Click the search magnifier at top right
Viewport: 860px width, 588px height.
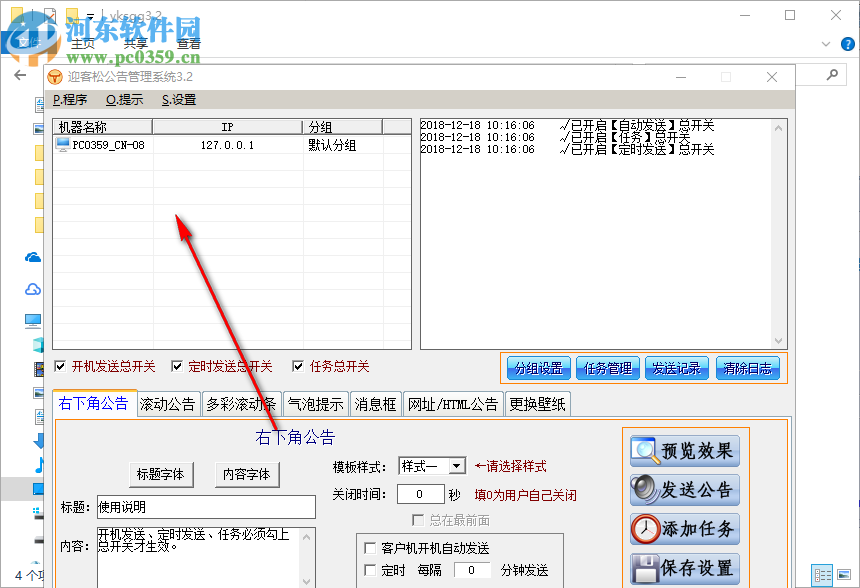point(833,76)
